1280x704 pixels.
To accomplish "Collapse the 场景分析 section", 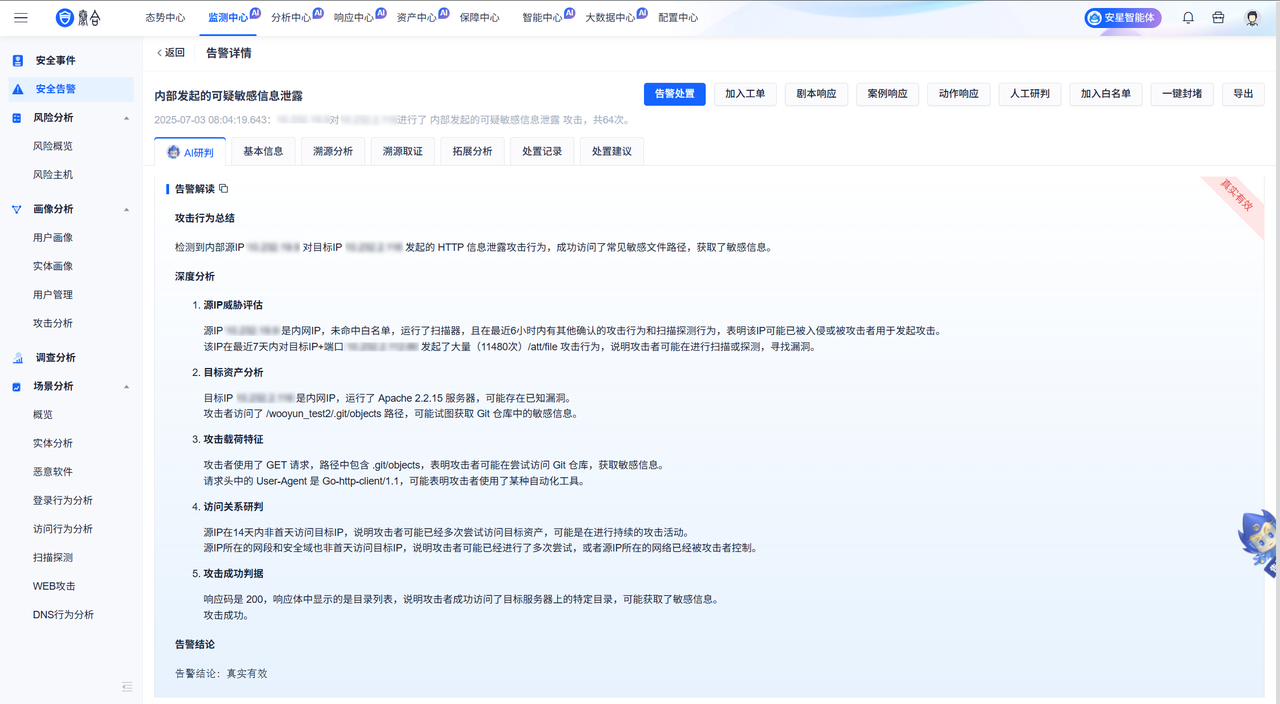I will [126, 386].
